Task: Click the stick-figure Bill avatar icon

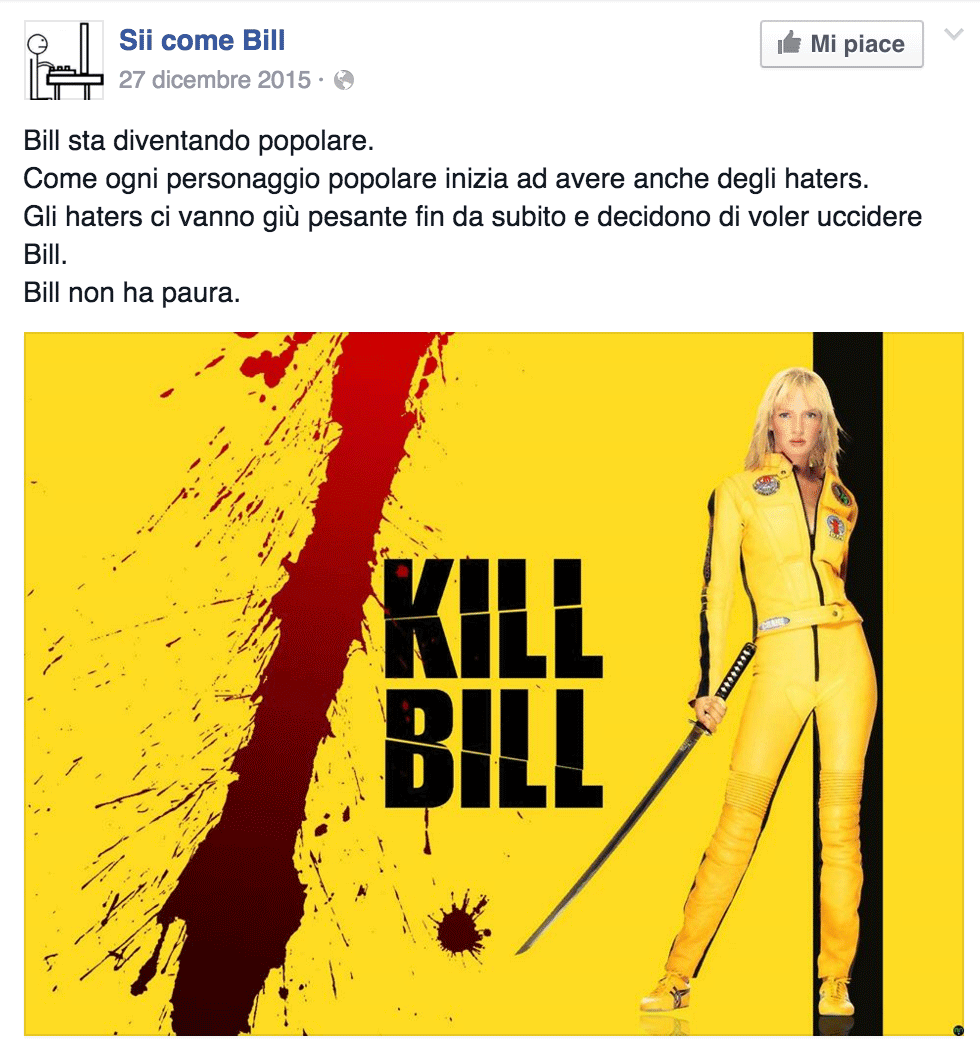Action: [64, 60]
